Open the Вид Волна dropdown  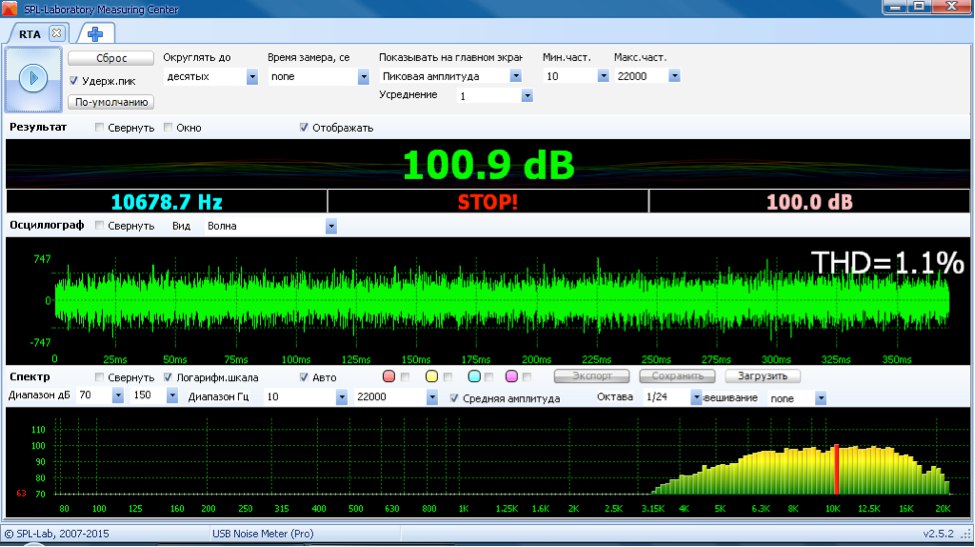331,227
